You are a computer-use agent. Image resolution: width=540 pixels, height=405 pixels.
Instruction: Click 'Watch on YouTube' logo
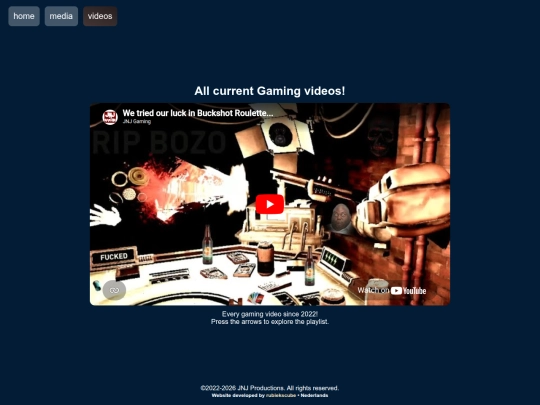point(392,291)
